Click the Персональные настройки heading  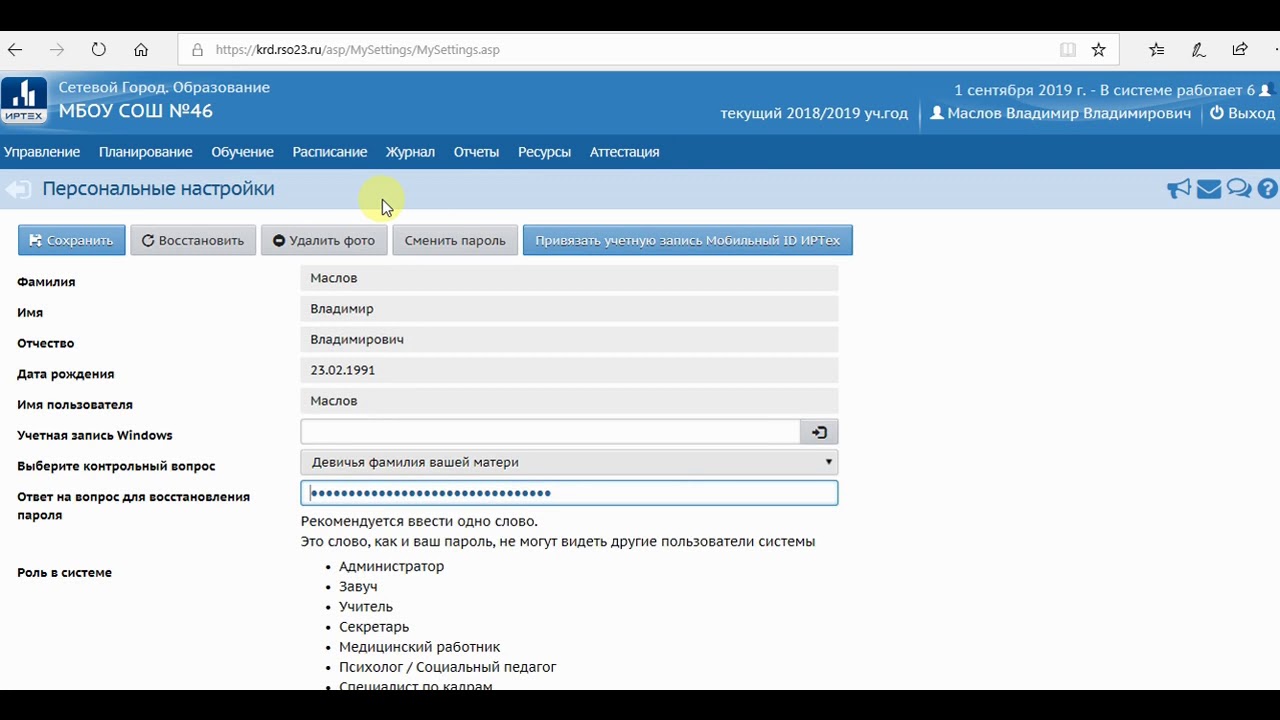158,189
